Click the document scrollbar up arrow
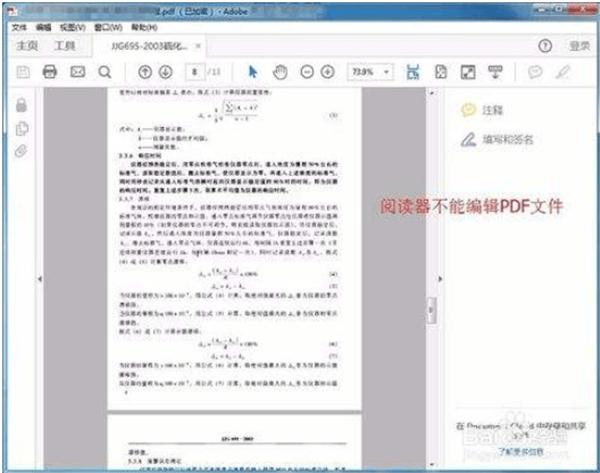This screenshot has height=473, width=600. (432, 93)
